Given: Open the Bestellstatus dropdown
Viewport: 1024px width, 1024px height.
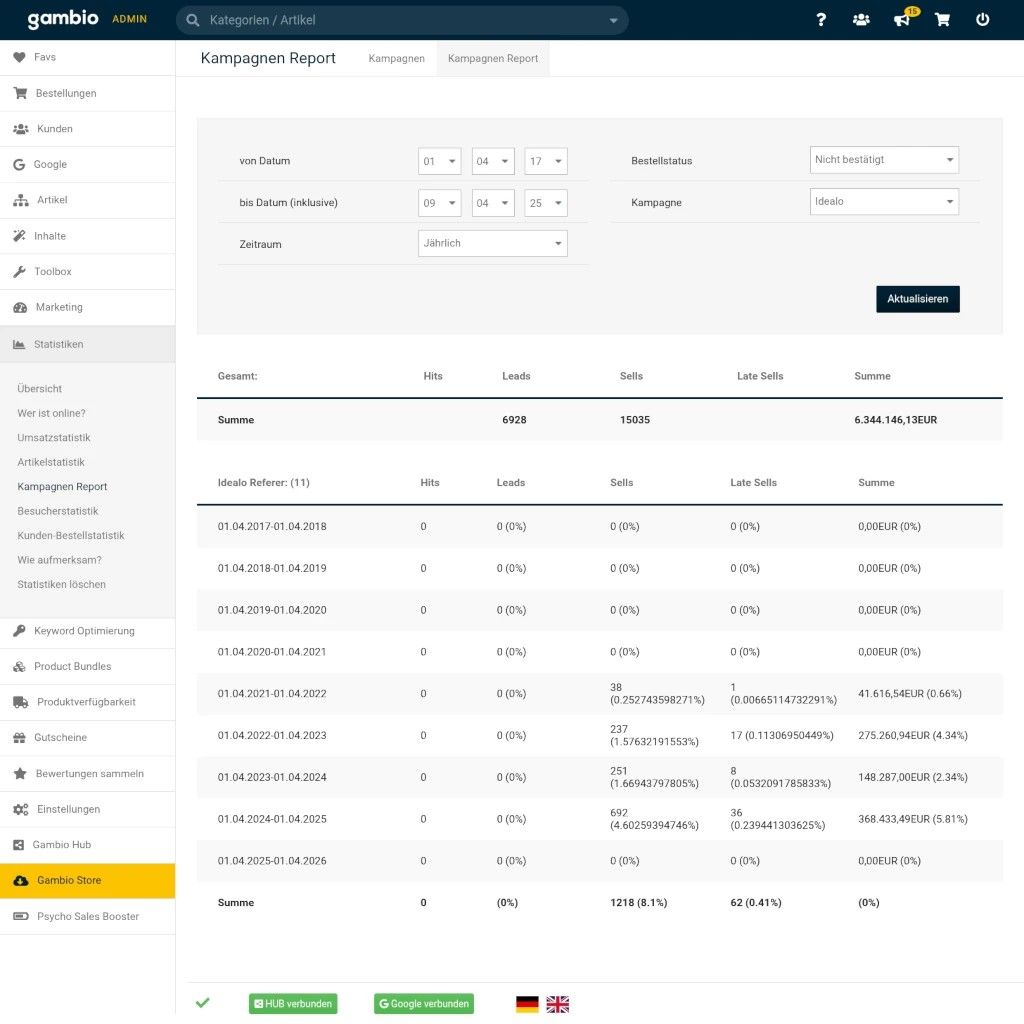Looking at the screenshot, I should [884, 160].
